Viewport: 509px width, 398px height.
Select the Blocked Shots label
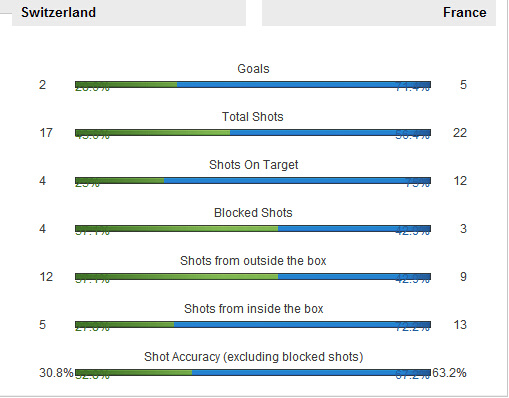(253, 213)
